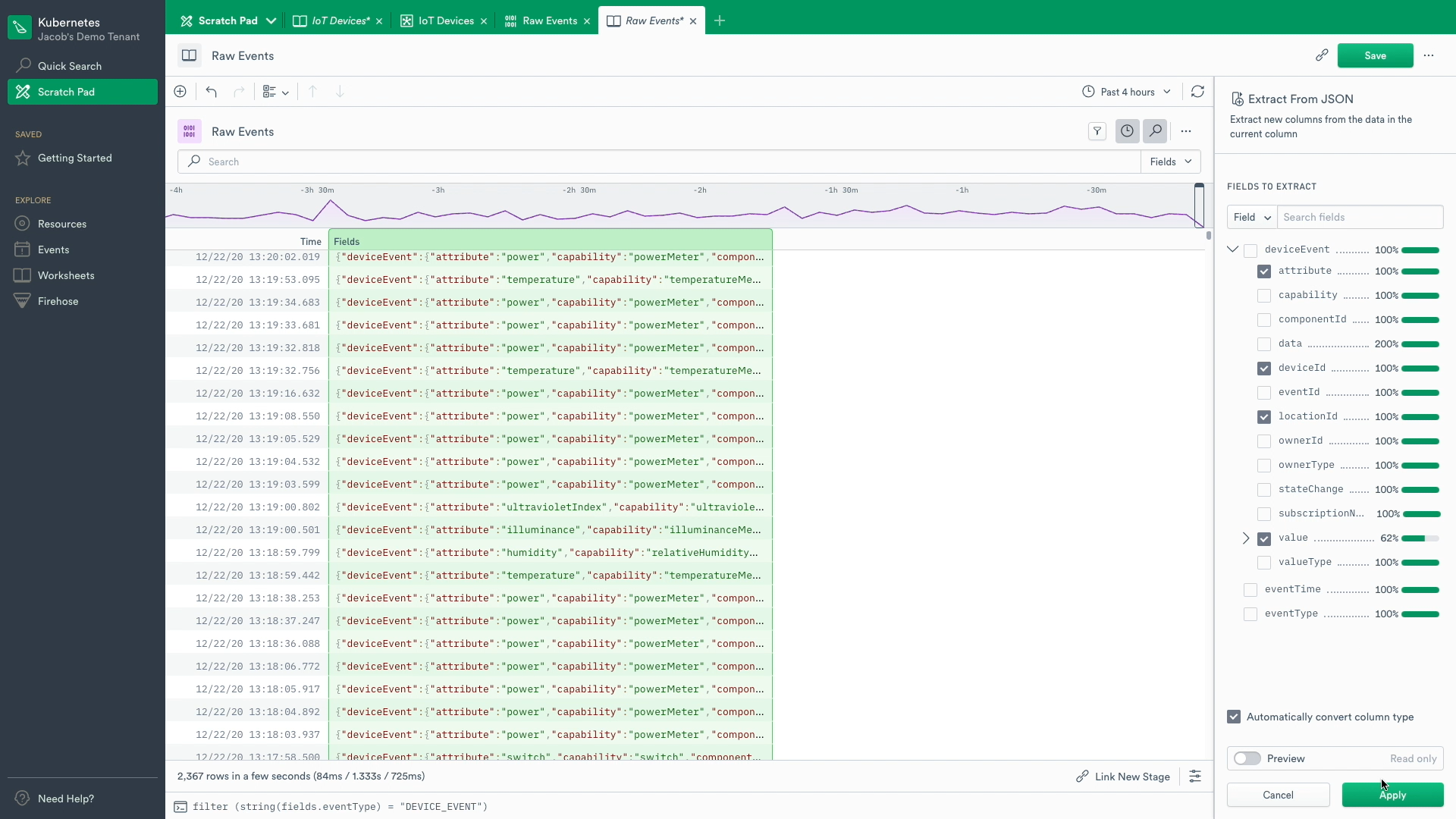Switch to the IoT Devices resource tab

click(446, 21)
